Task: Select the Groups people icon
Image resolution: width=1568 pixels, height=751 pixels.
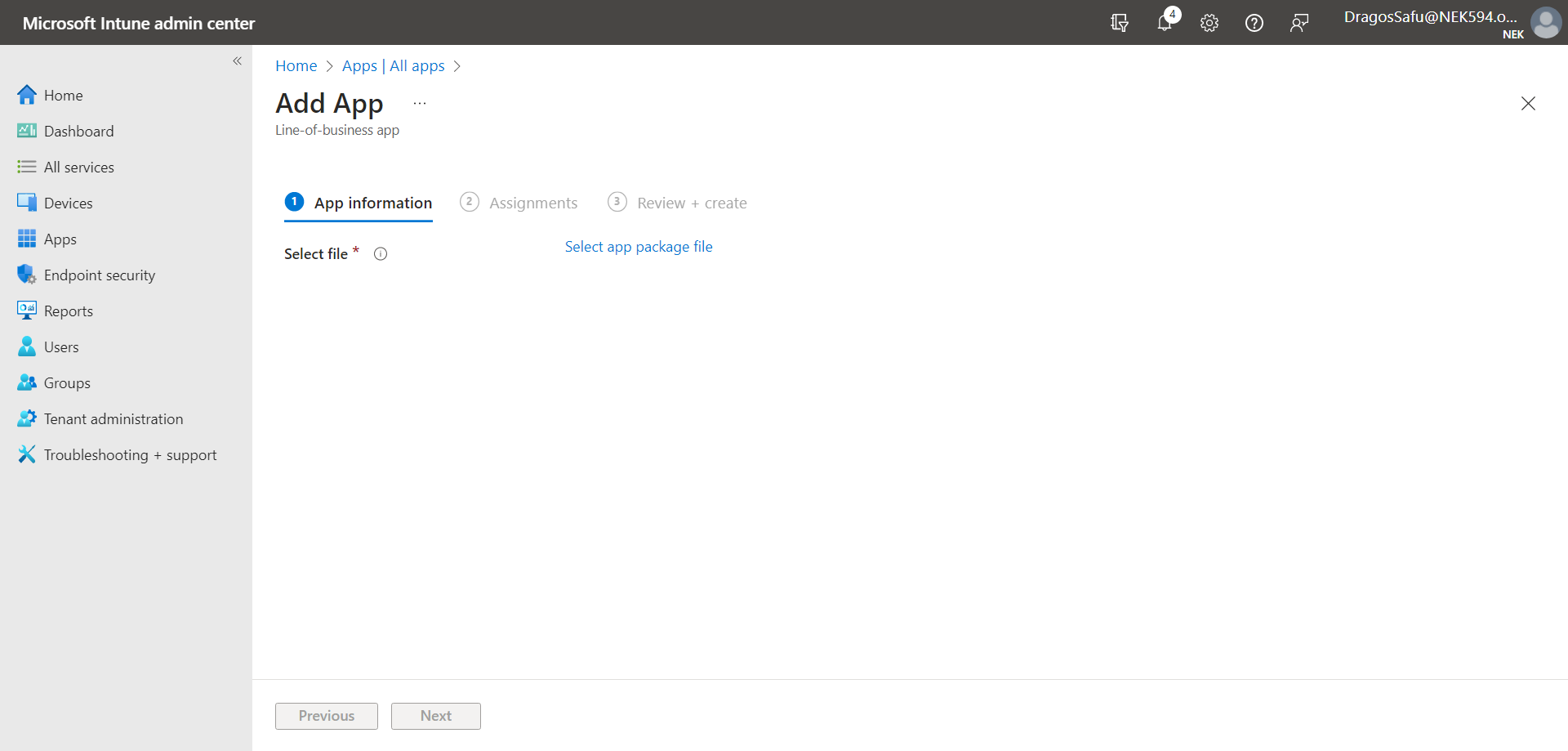Action: pyautogui.click(x=27, y=382)
